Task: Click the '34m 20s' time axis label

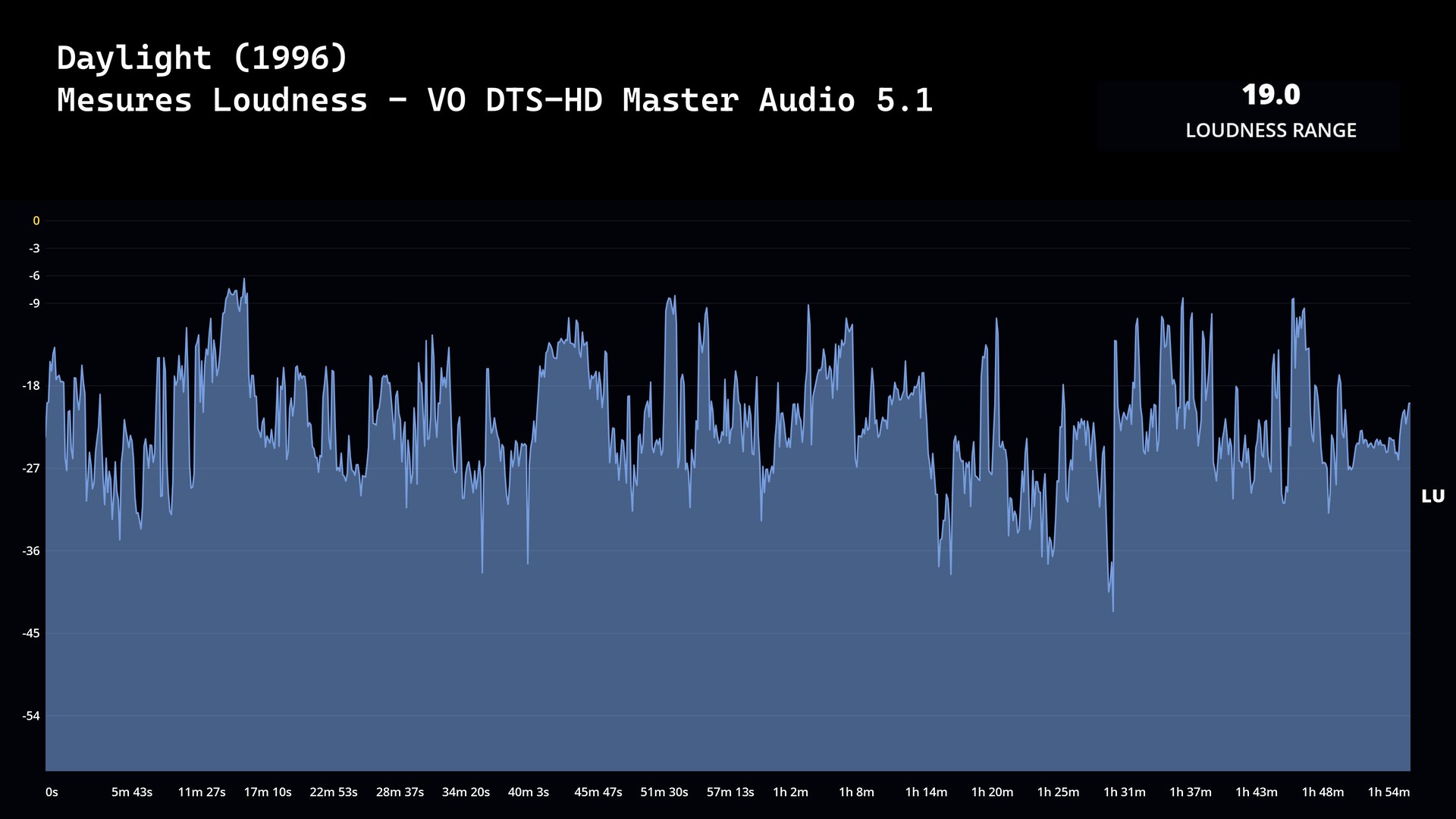Action: [466, 792]
